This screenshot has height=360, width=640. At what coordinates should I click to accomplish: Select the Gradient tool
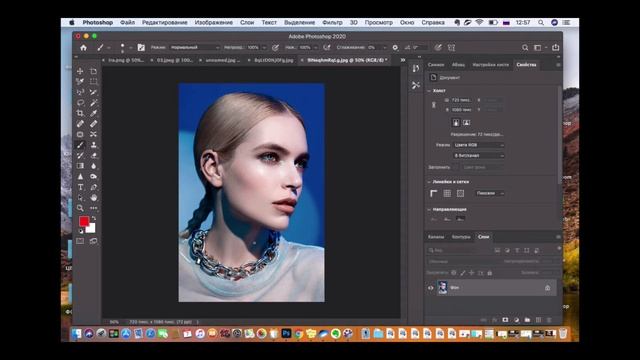click(80, 166)
